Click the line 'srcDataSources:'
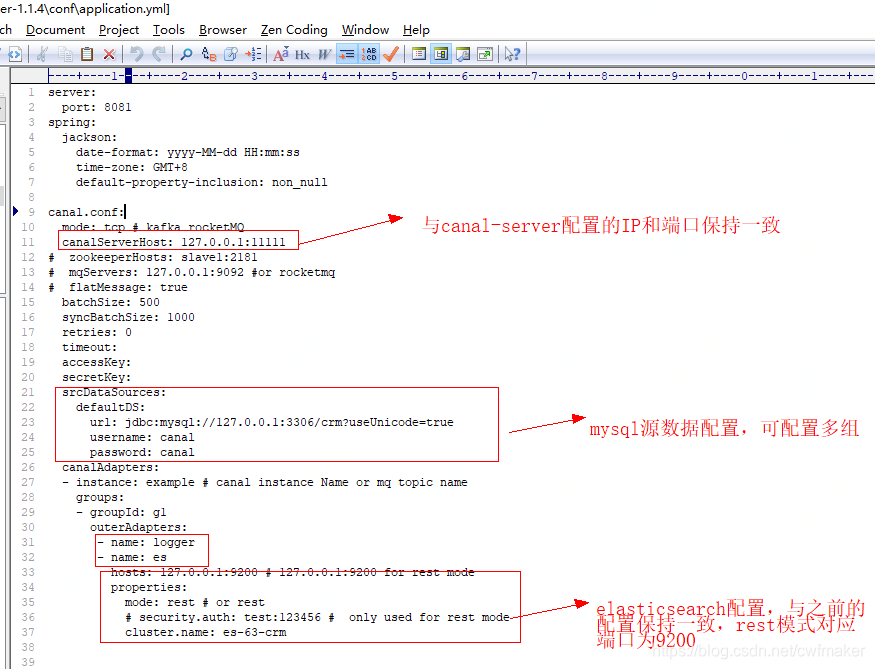Screen dimensions: 875x669 point(114,392)
